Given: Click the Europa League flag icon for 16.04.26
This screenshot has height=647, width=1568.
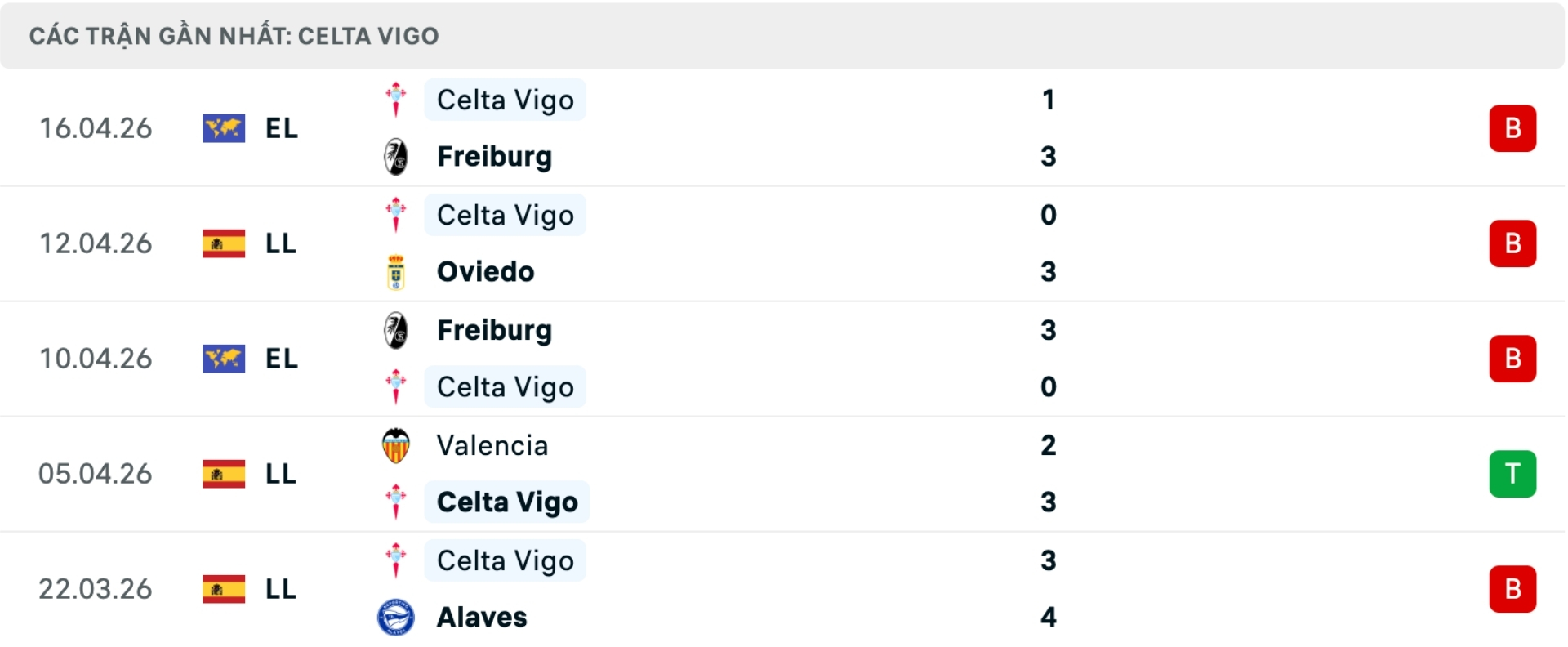Looking at the screenshot, I should 224,128.
